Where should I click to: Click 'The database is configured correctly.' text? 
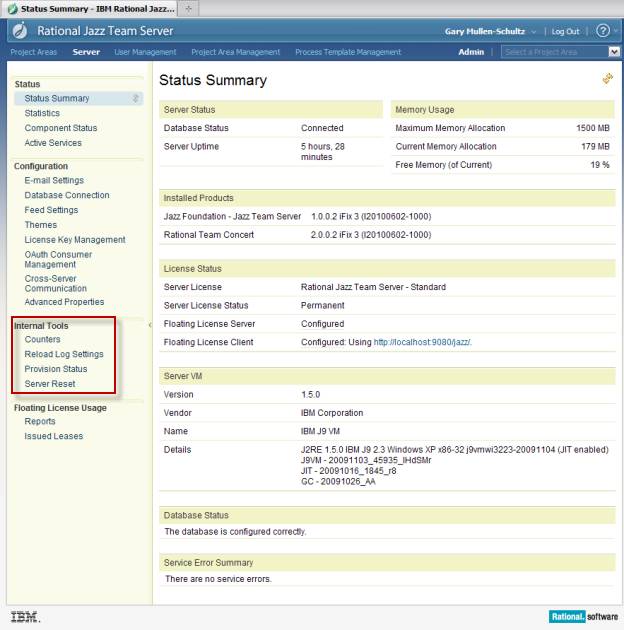[x=235, y=532]
